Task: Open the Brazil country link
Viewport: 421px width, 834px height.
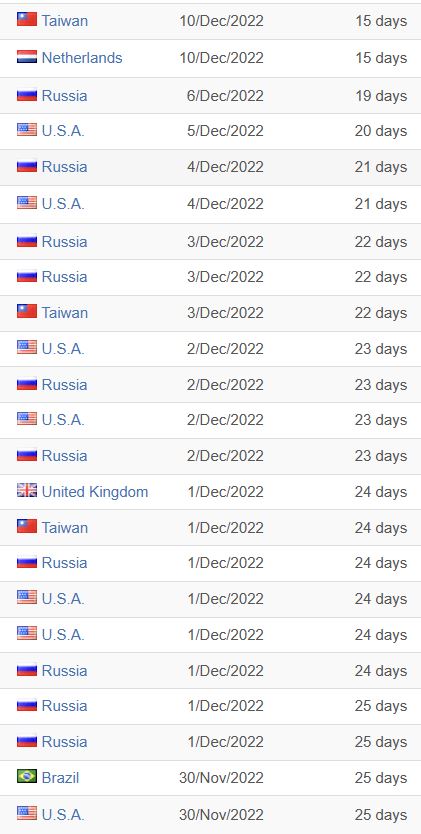Action: 60,778
